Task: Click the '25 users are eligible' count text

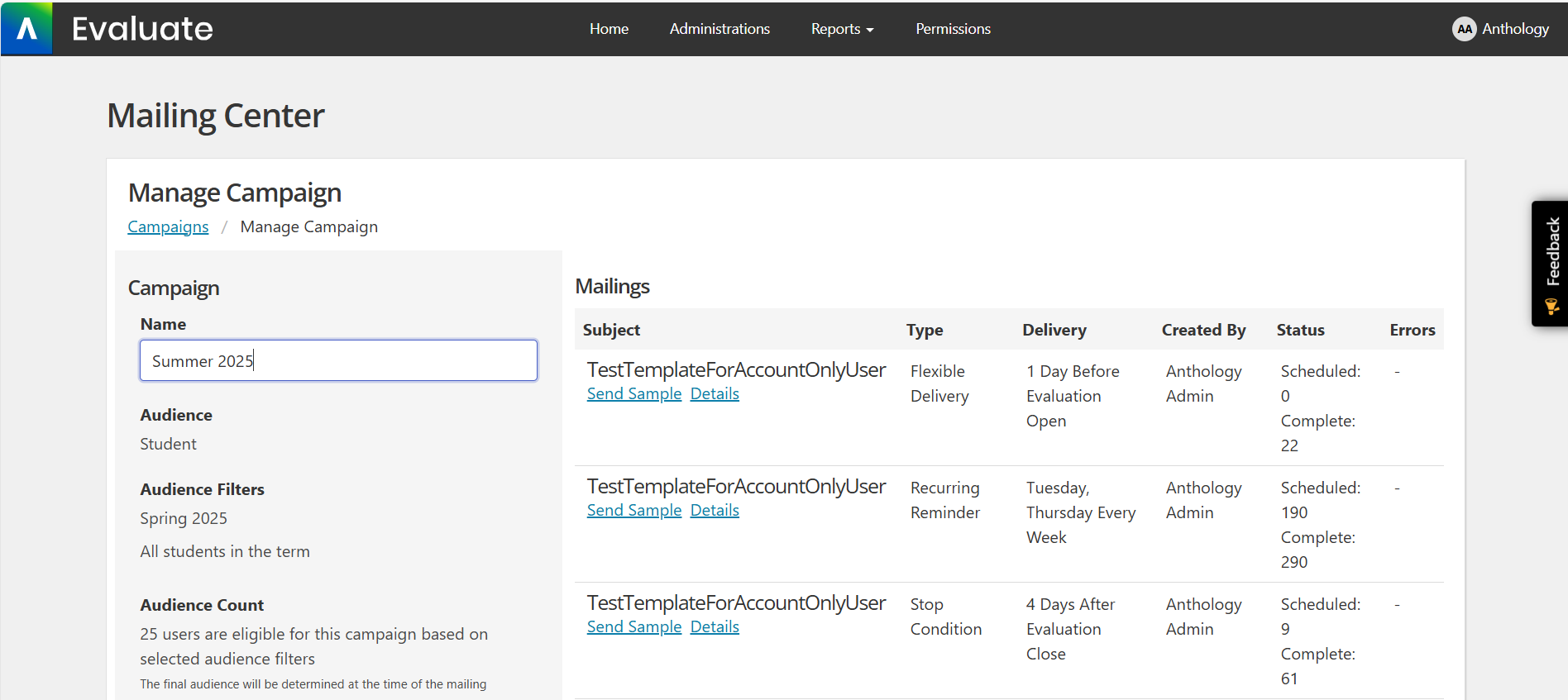Action: pos(313,646)
